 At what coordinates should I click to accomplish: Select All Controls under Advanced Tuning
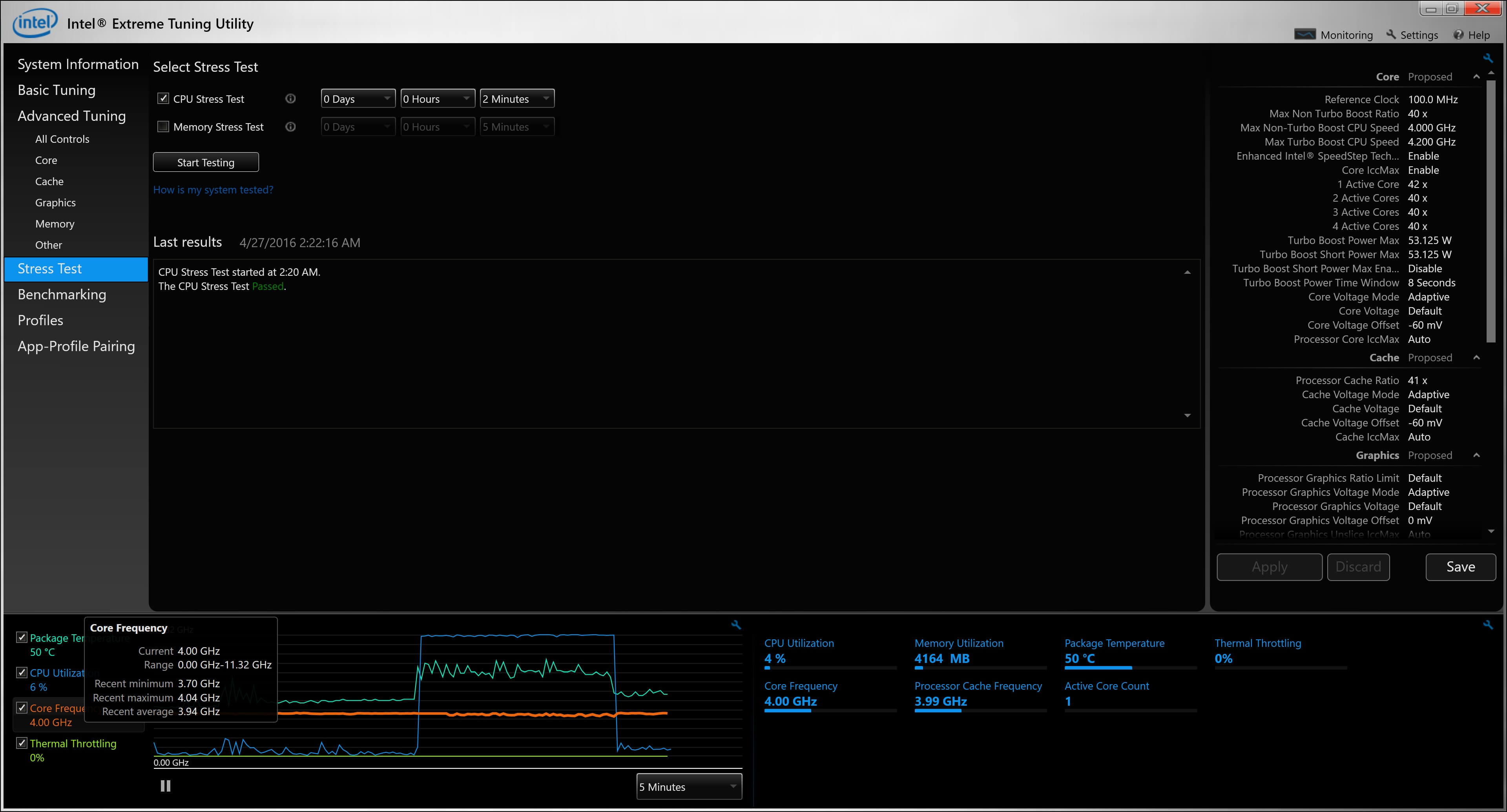[x=62, y=139]
